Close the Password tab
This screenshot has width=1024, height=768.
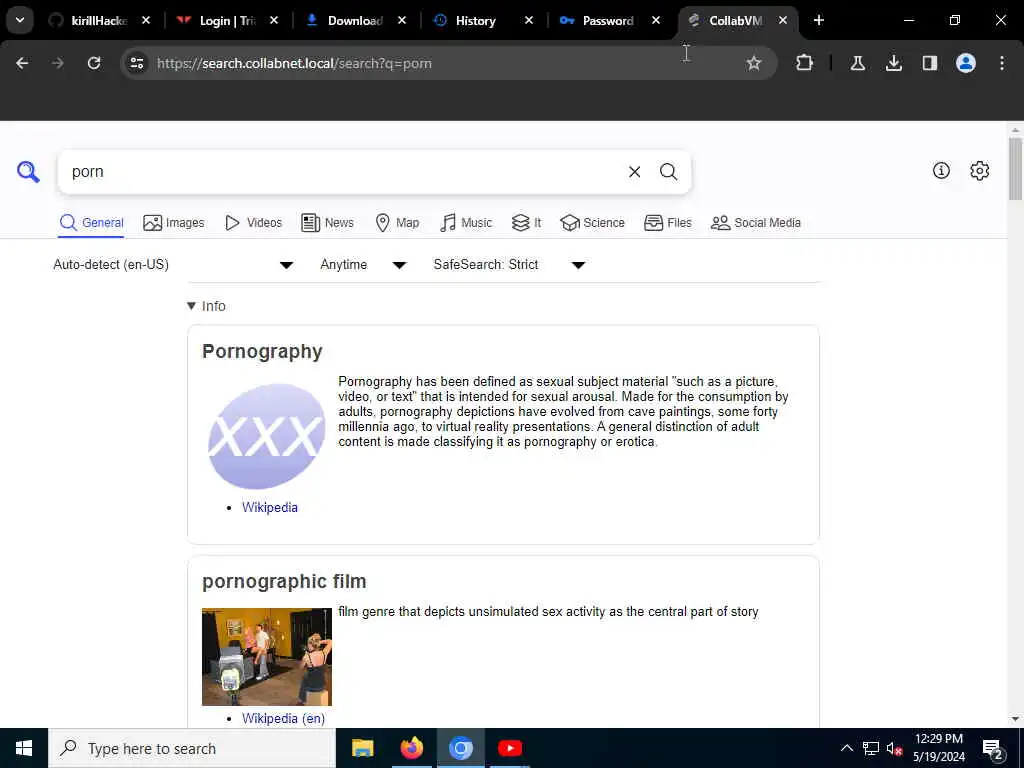click(656, 20)
